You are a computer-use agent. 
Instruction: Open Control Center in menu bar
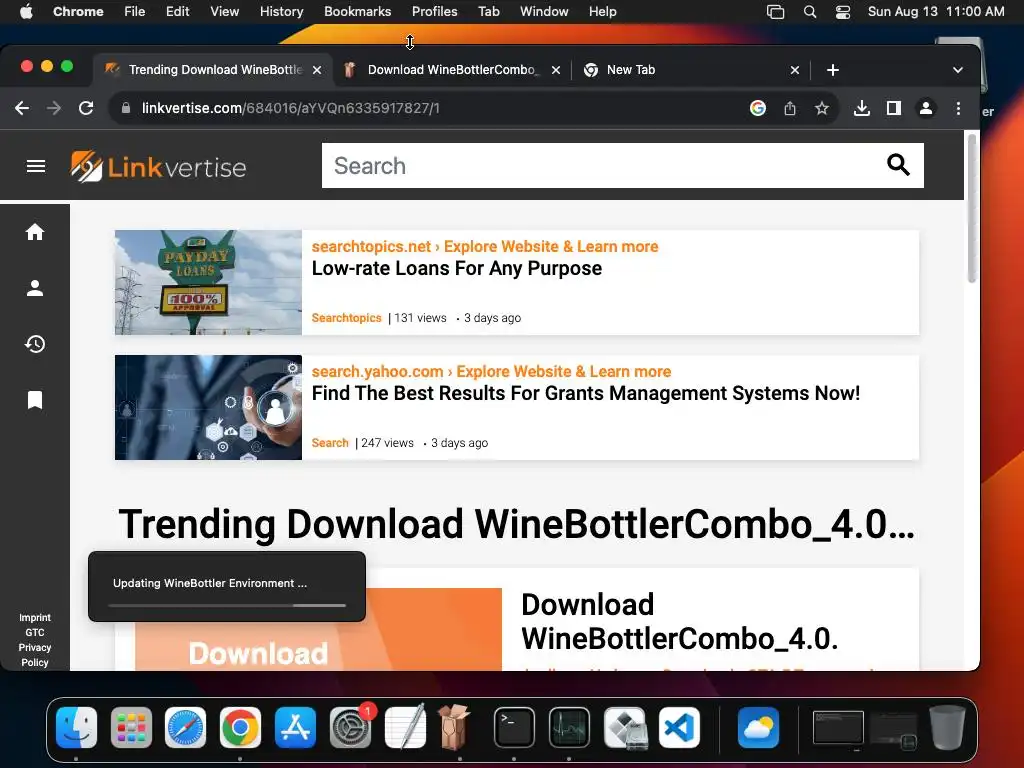pyautogui.click(x=842, y=11)
